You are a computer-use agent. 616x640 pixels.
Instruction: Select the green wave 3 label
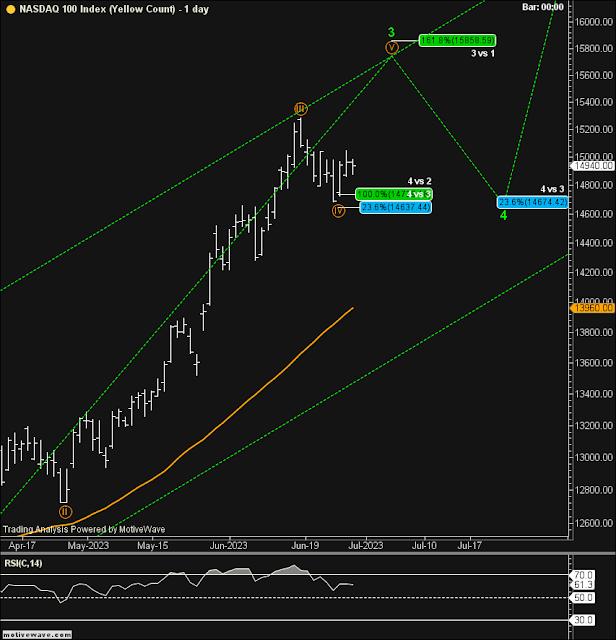(391, 32)
